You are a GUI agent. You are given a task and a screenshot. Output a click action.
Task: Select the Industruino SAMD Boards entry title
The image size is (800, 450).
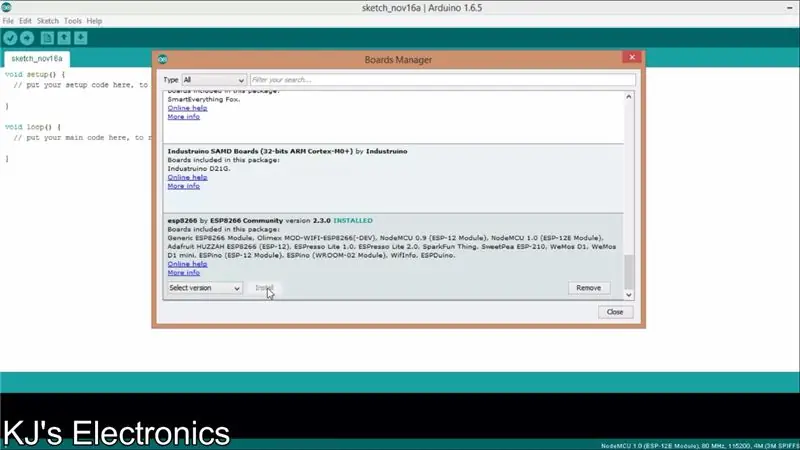[x=287, y=152]
